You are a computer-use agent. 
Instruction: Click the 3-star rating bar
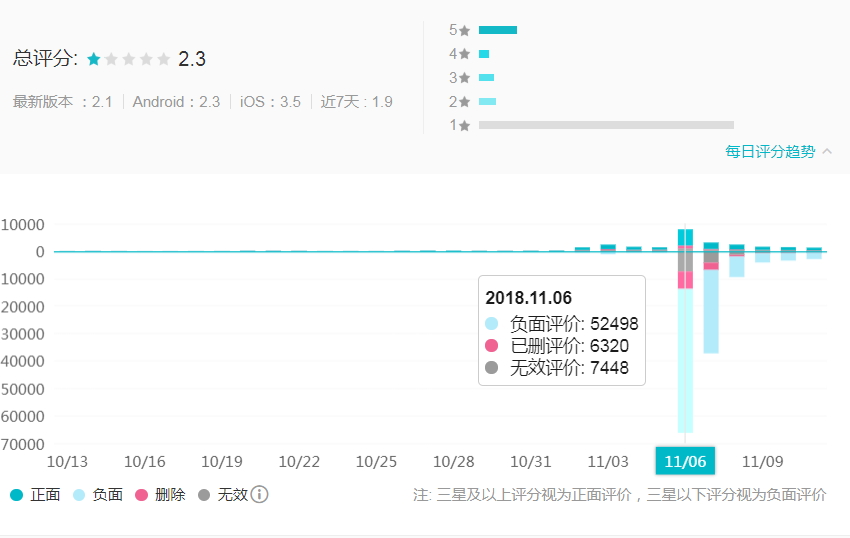click(486, 77)
